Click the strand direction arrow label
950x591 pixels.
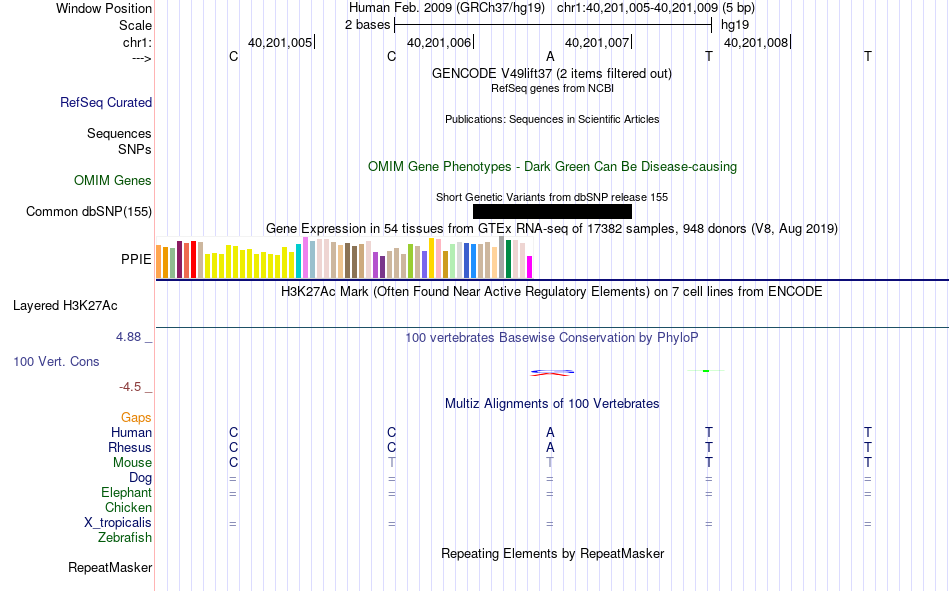(142, 58)
